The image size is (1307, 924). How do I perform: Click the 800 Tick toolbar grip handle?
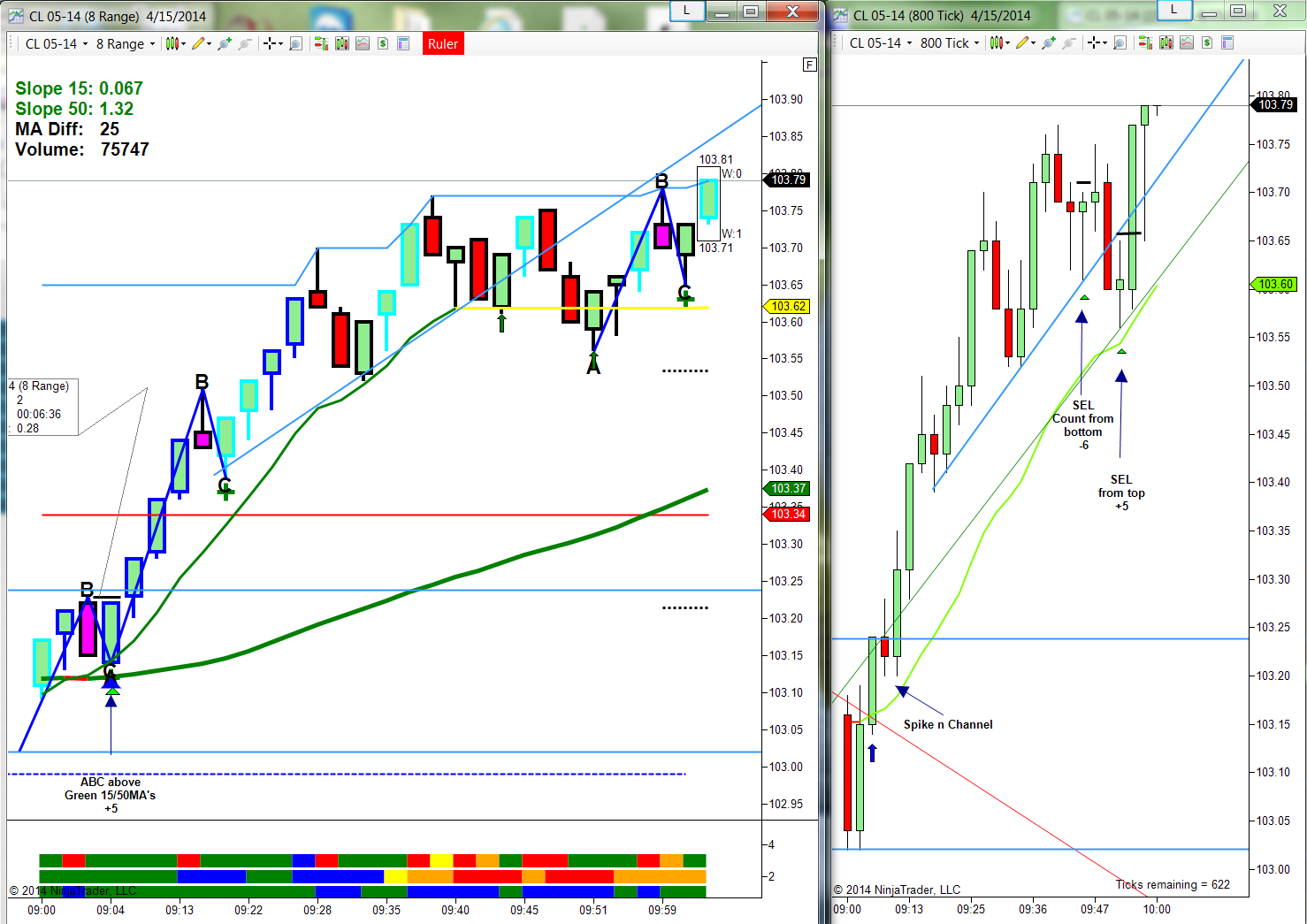[837, 42]
